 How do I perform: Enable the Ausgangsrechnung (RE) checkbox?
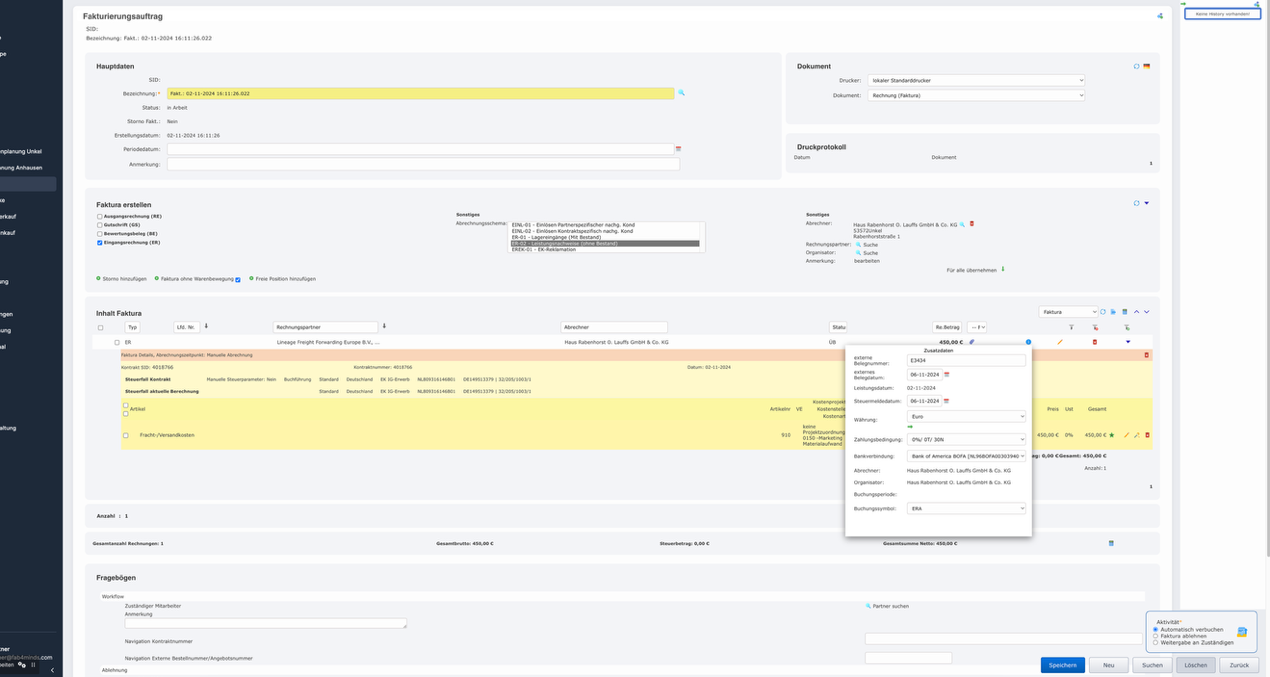pos(99,216)
